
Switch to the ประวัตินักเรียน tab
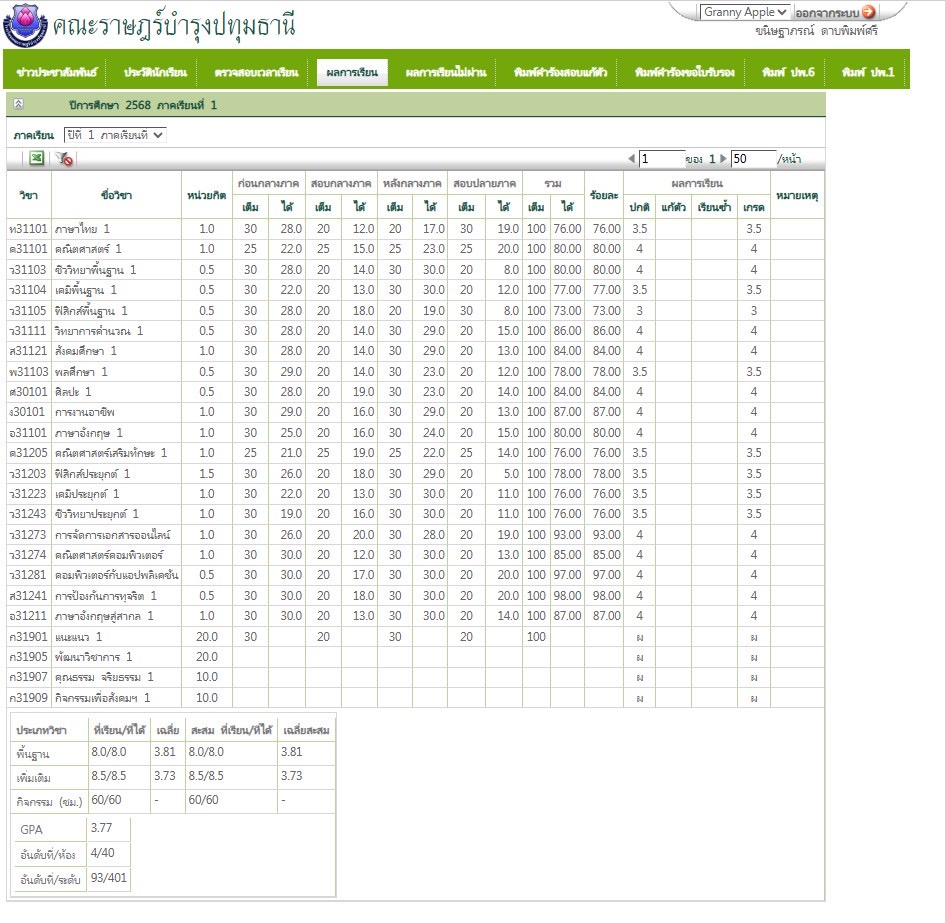pos(155,73)
